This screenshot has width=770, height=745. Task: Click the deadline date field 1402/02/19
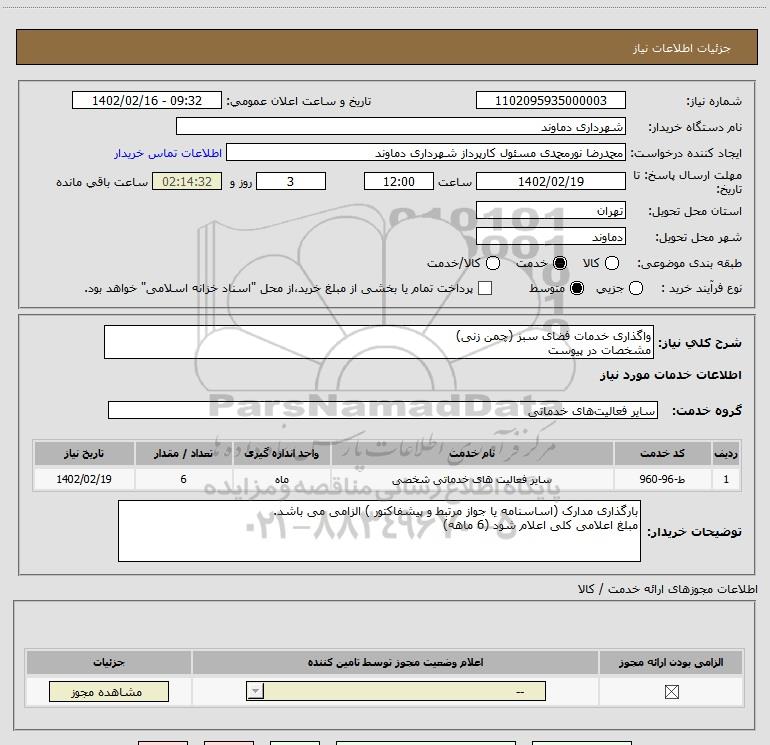pos(550,181)
